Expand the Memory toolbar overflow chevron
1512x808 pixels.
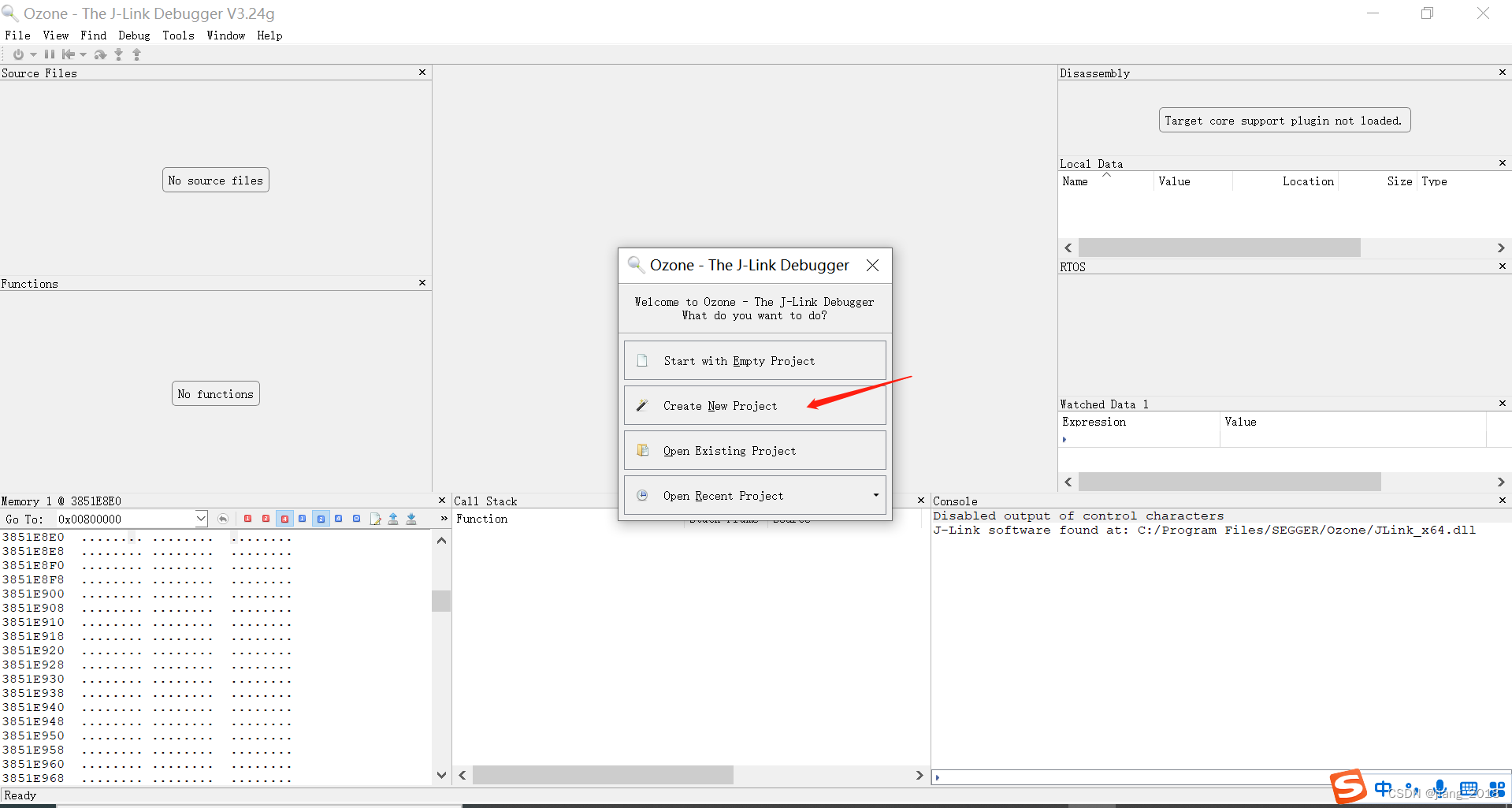444,519
